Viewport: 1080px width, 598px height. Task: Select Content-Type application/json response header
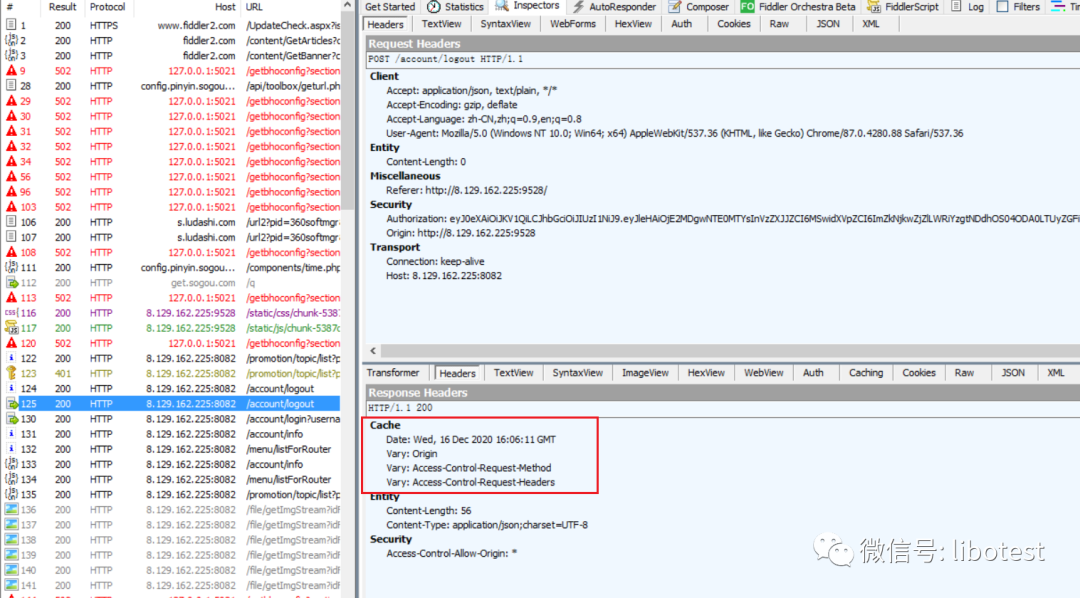click(x=487, y=525)
